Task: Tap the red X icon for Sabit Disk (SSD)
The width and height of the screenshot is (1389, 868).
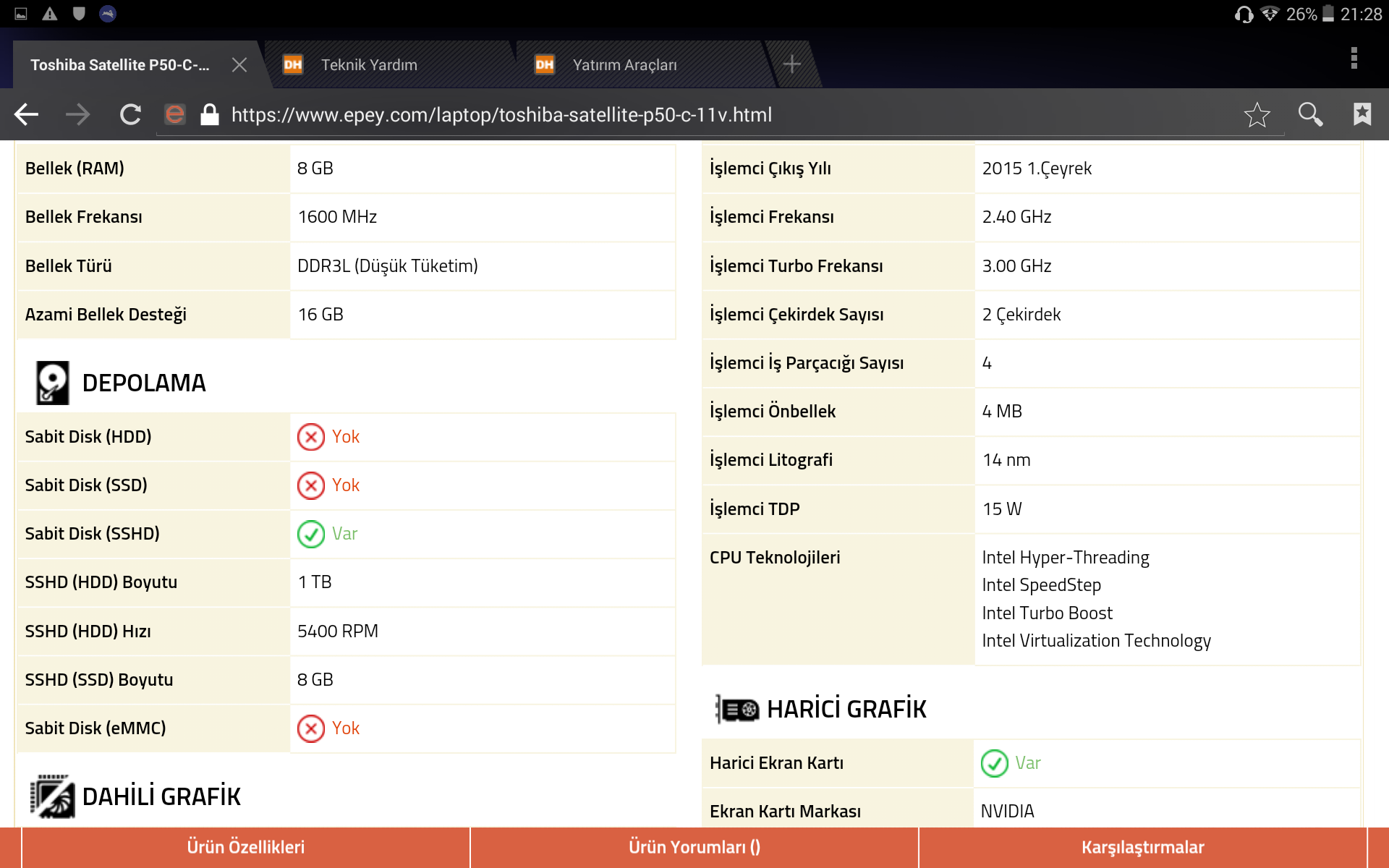Action: [x=311, y=485]
